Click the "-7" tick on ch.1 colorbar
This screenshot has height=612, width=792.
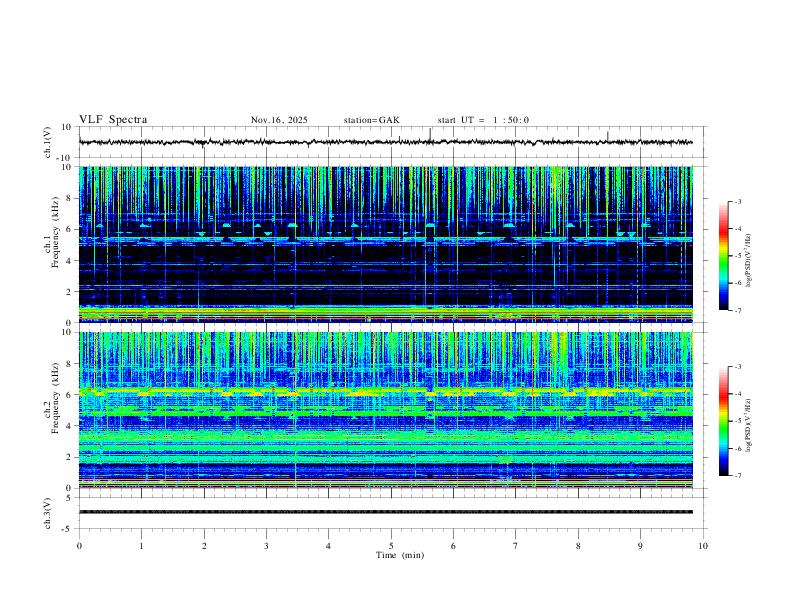(x=738, y=310)
